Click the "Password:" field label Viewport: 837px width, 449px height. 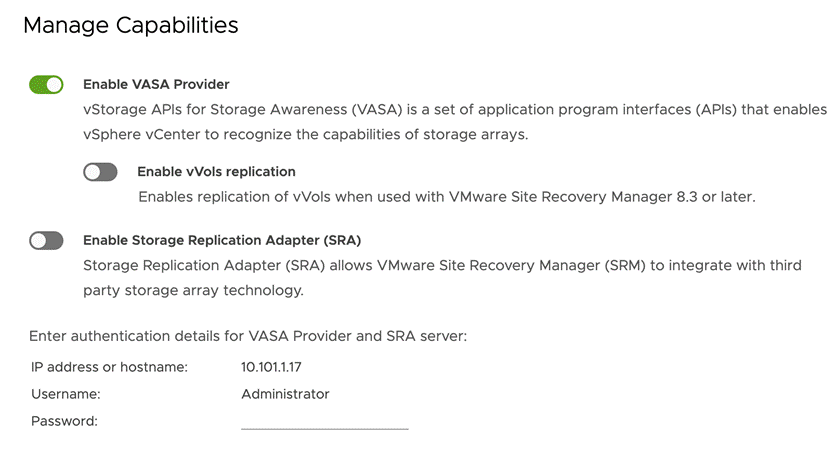(x=65, y=421)
